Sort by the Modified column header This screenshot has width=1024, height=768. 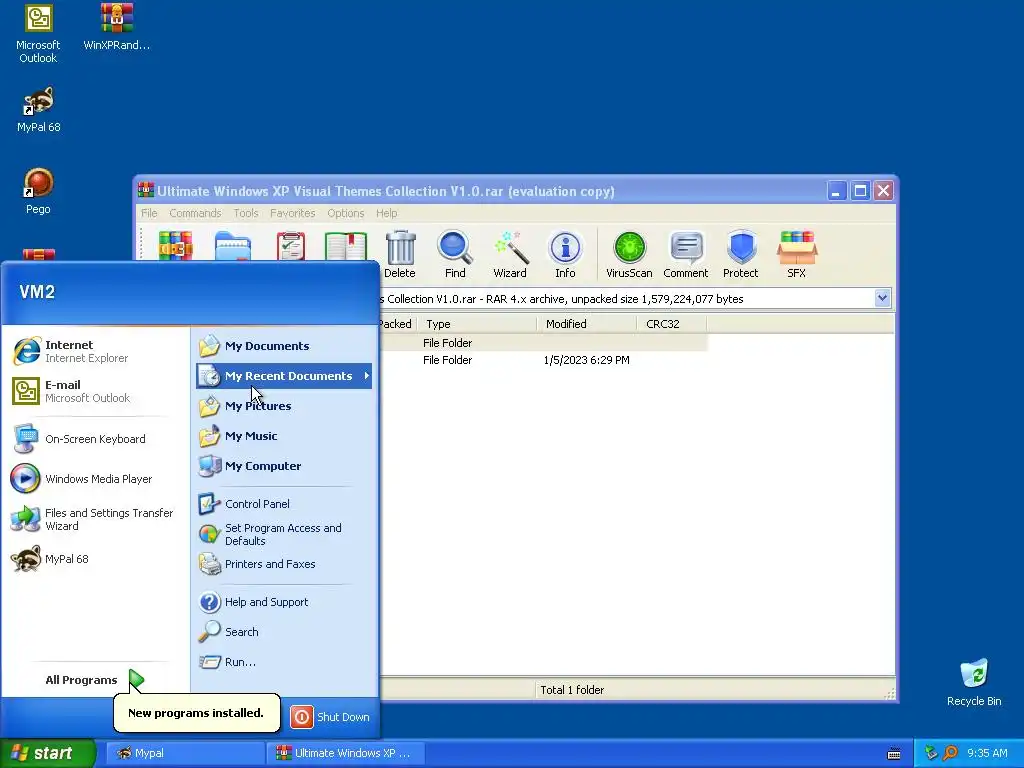pos(587,324)
